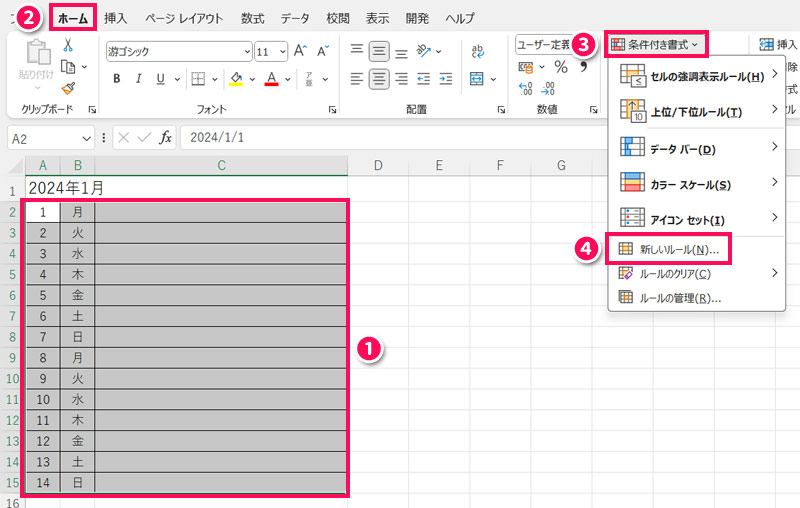Image resolution: width=800 pixels, height=508 pixels.
Task: Select the Format Painter brush icon
Action: [68, 88]
